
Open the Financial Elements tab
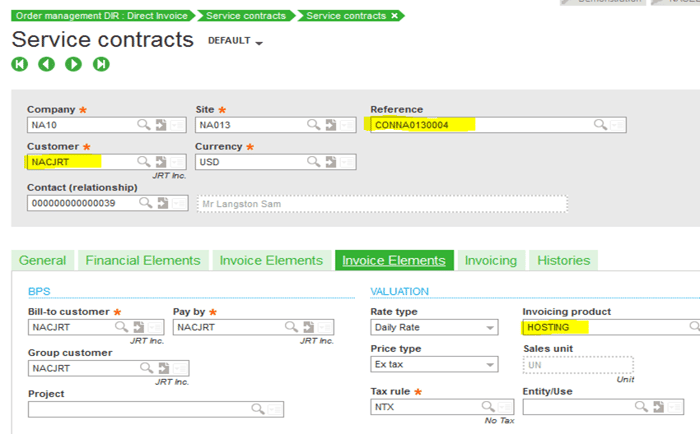coord(143,260)
